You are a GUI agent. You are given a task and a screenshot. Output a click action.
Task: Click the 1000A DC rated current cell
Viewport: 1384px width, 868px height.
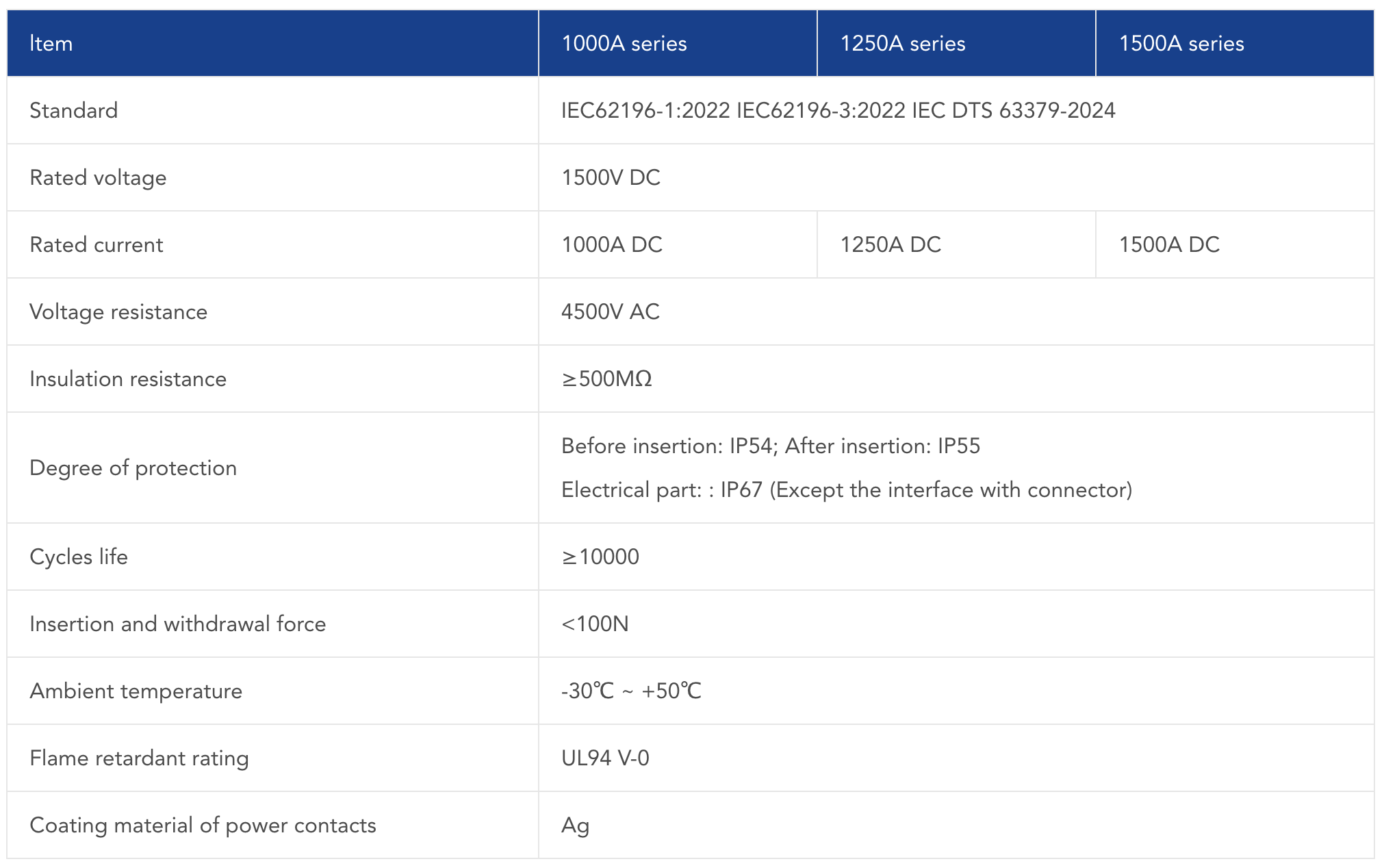point(612,244)
